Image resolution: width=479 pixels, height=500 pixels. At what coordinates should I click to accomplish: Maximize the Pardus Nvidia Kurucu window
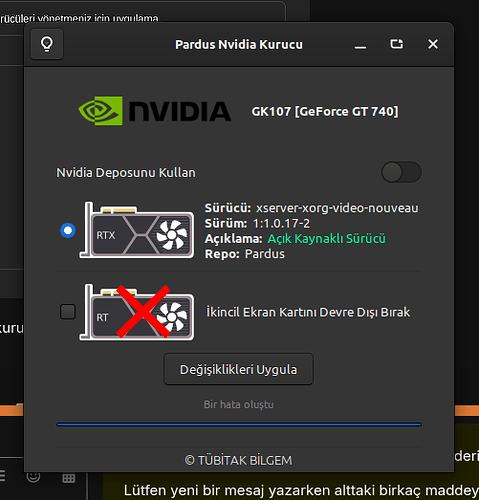397,44
